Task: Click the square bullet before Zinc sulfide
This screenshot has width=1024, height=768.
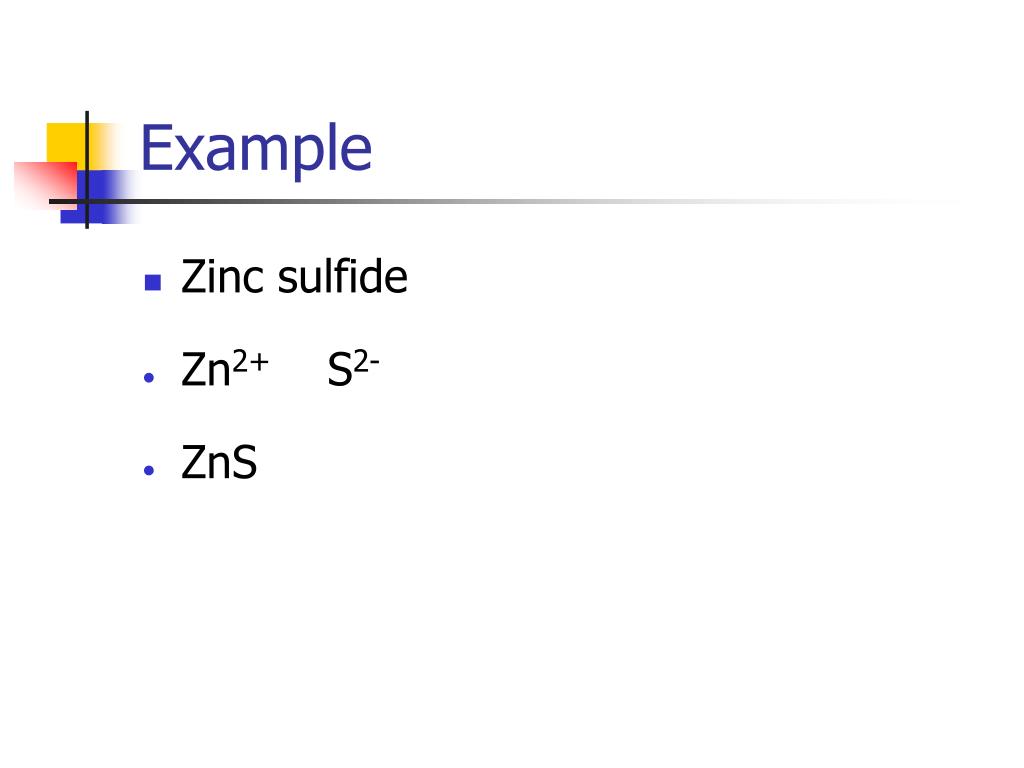Action: 153,282
